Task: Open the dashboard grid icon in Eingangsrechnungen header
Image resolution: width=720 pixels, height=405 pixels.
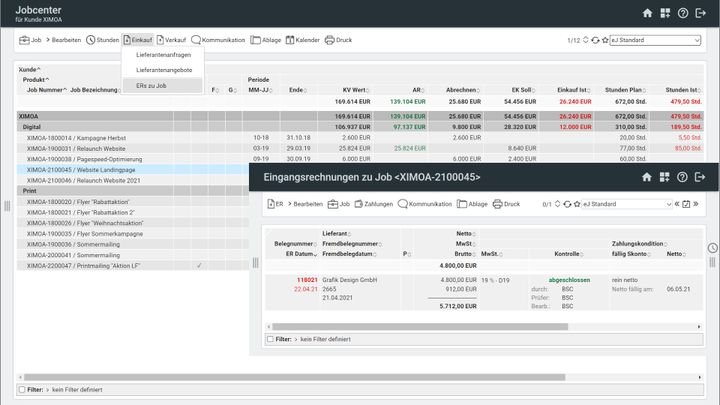Action: pyautogui.click(x=665, y=177)
